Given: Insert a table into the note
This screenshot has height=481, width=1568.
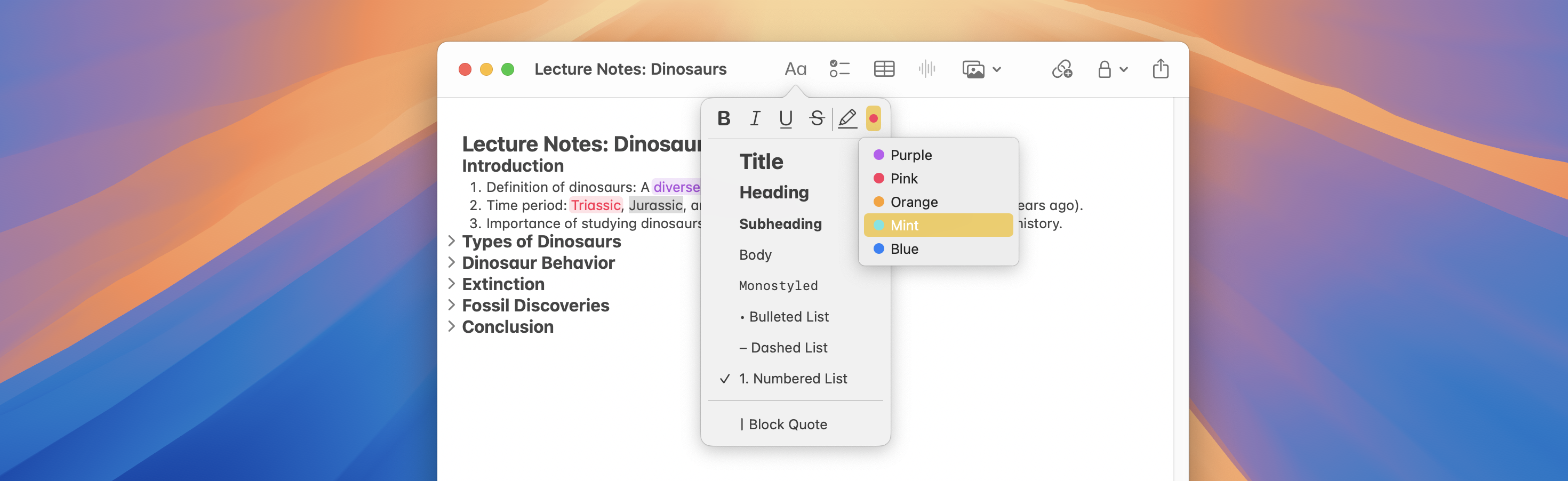Looking at the screenshot, I should click(883, 69).
